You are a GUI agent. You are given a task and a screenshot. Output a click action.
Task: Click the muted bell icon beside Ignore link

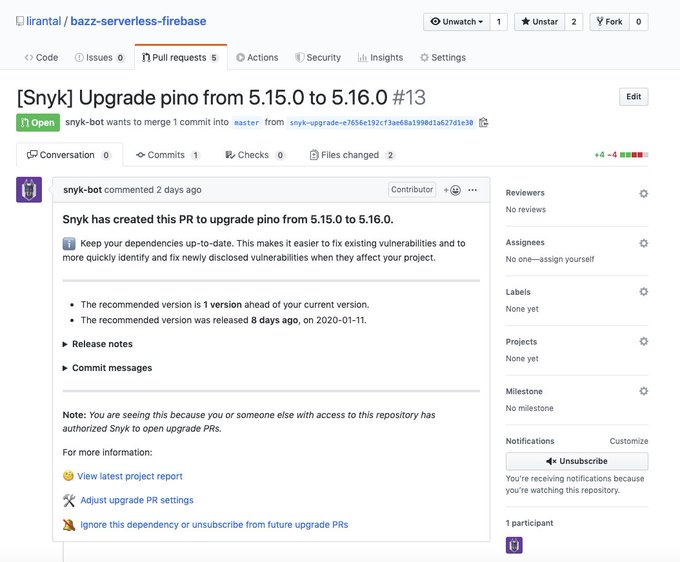pyautogui.click(x=69, y=525)
